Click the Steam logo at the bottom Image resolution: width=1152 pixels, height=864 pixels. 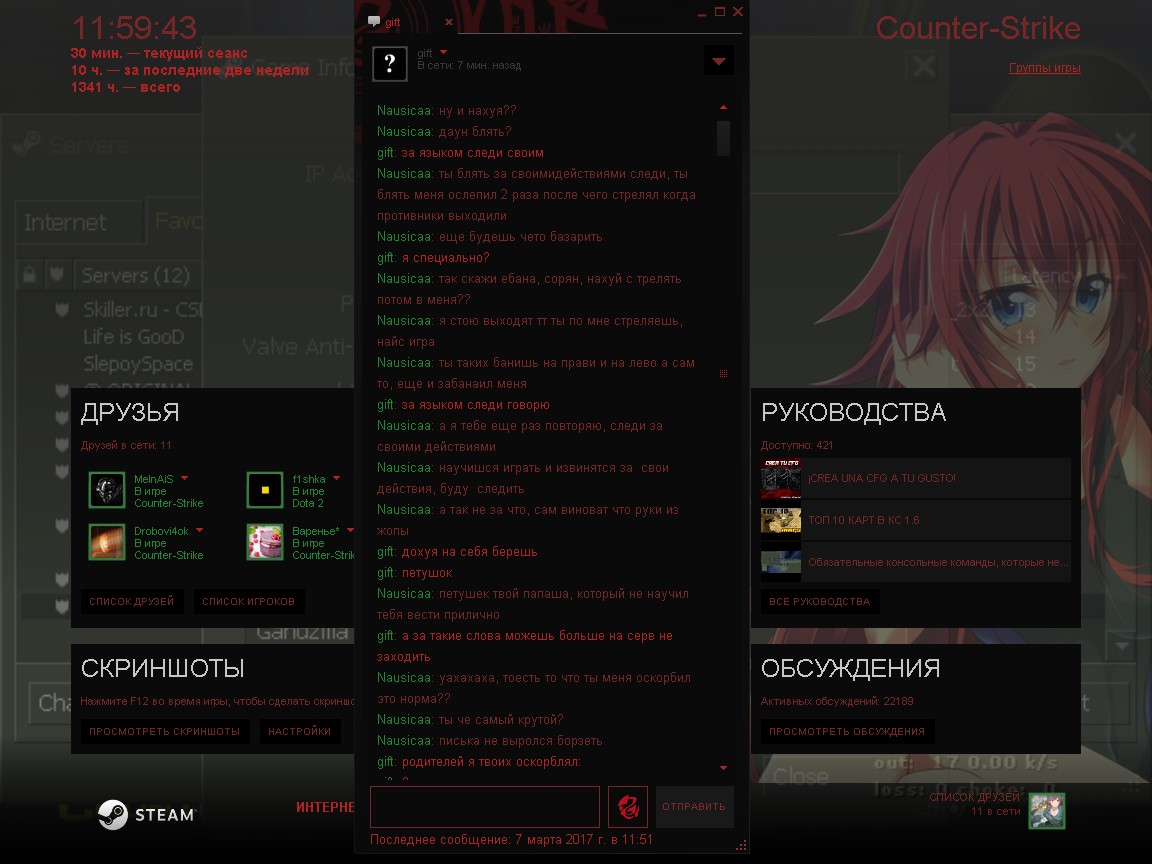tap(147, 815)
